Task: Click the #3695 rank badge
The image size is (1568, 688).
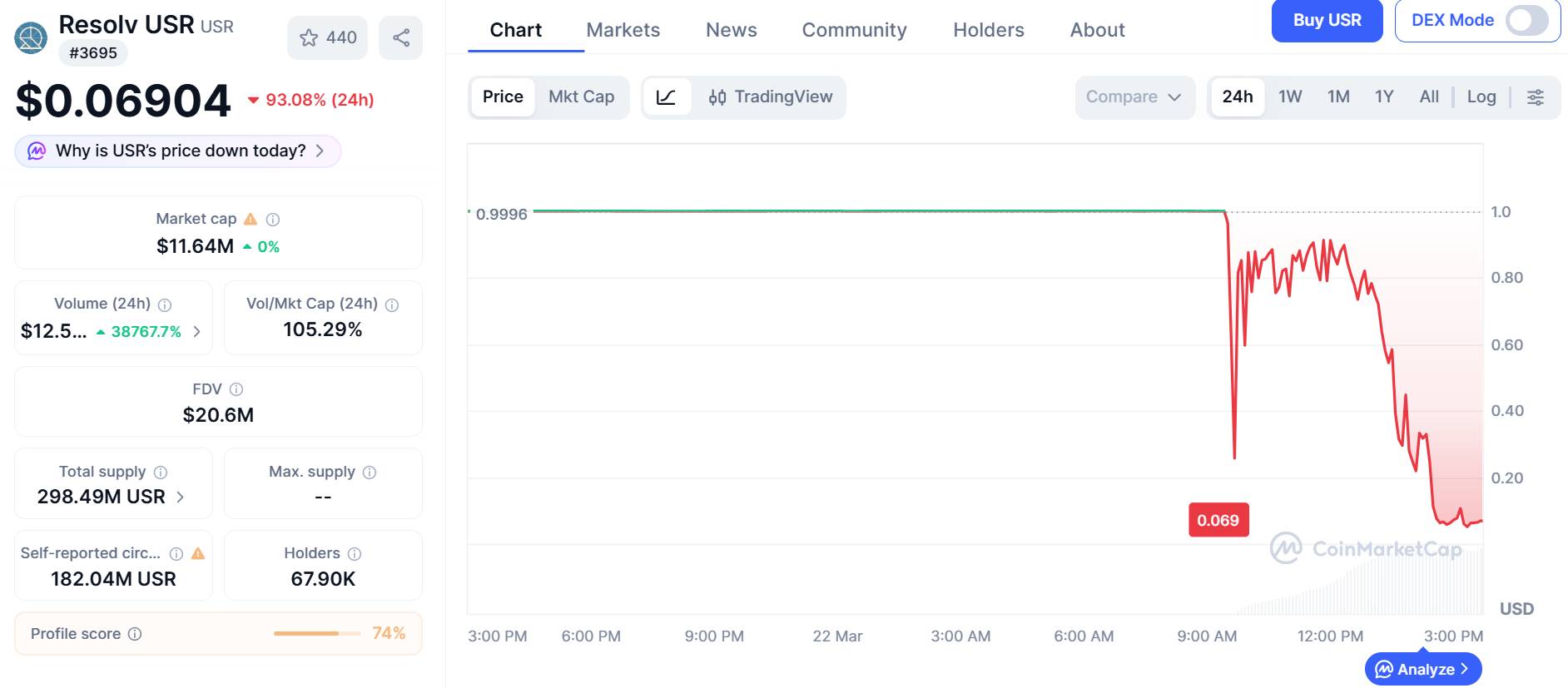Action: [x=93, y=53]
